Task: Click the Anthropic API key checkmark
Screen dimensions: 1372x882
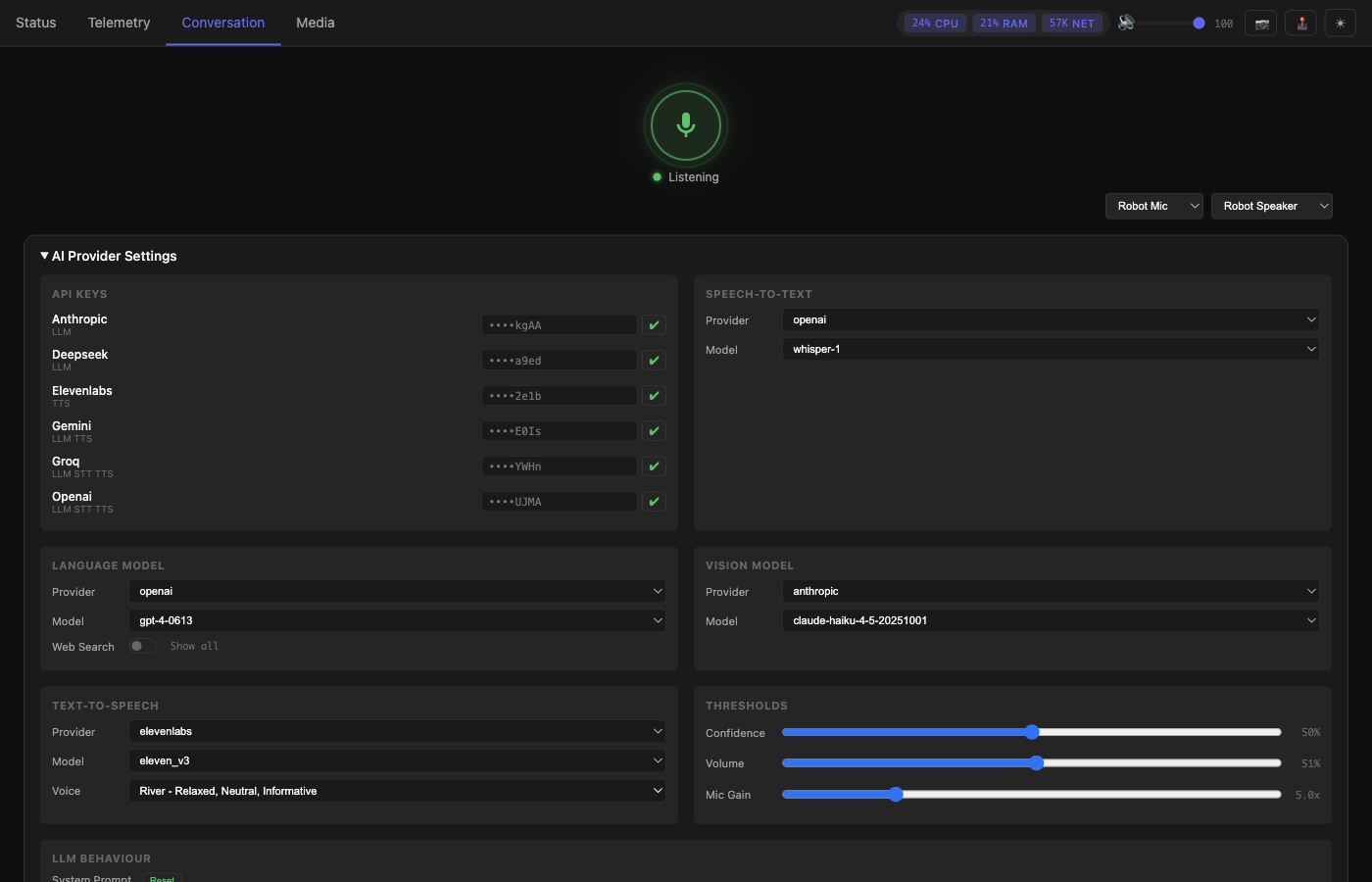Action: click(654, 325)
